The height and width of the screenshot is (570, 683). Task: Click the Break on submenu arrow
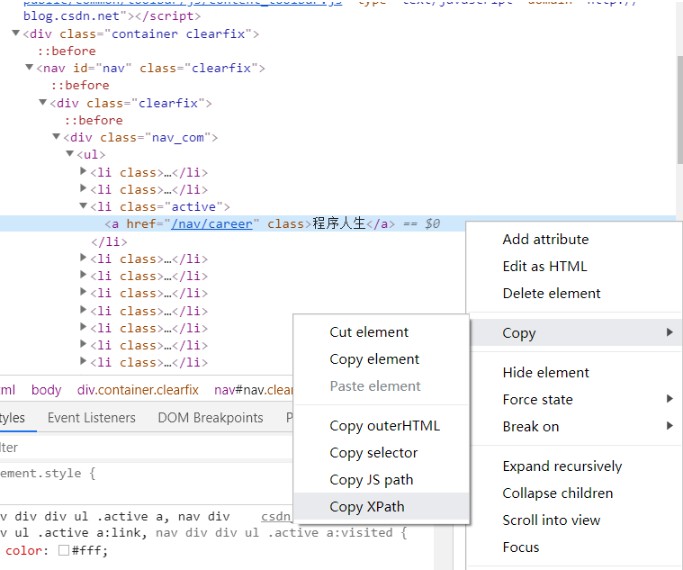pos(669,426)
